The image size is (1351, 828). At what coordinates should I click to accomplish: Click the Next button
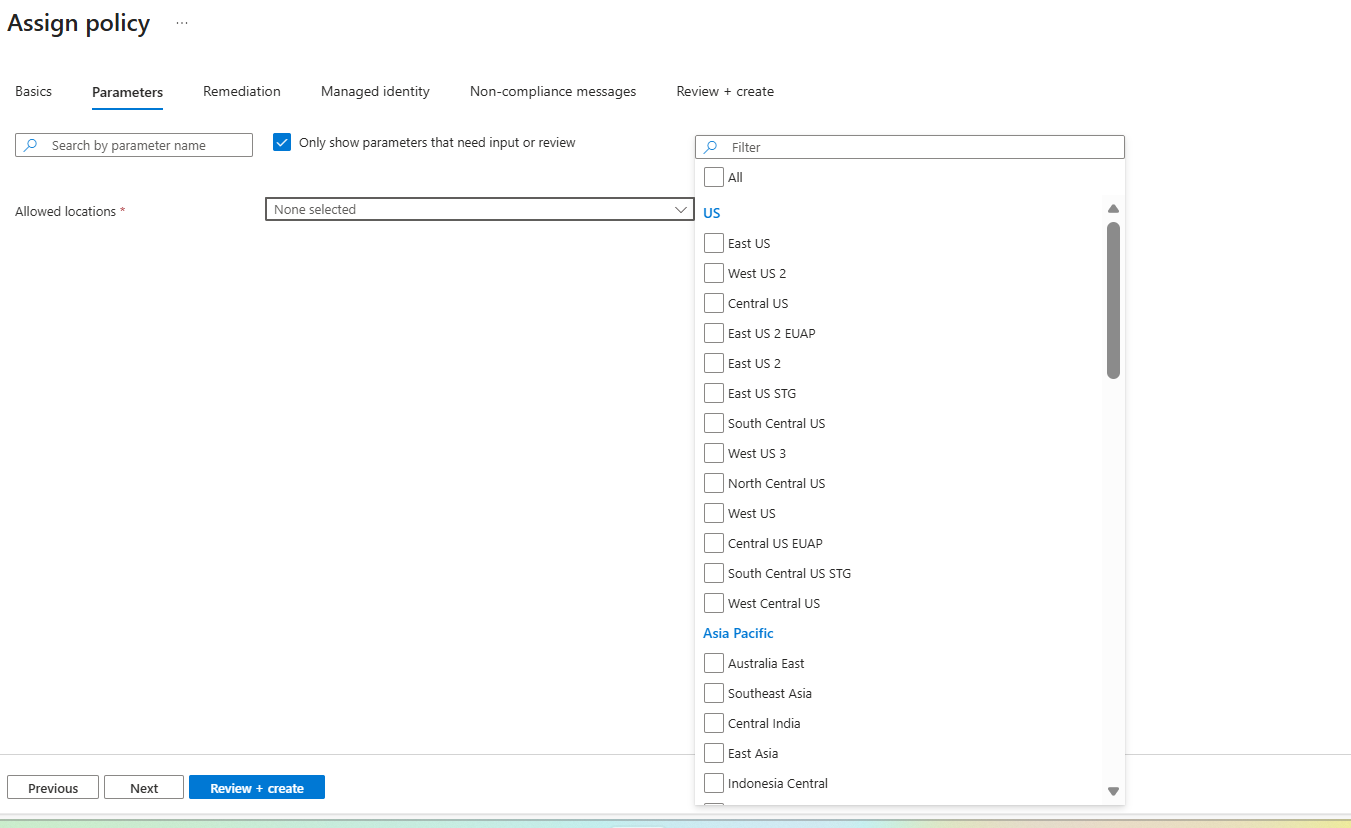tap(144, 788)
